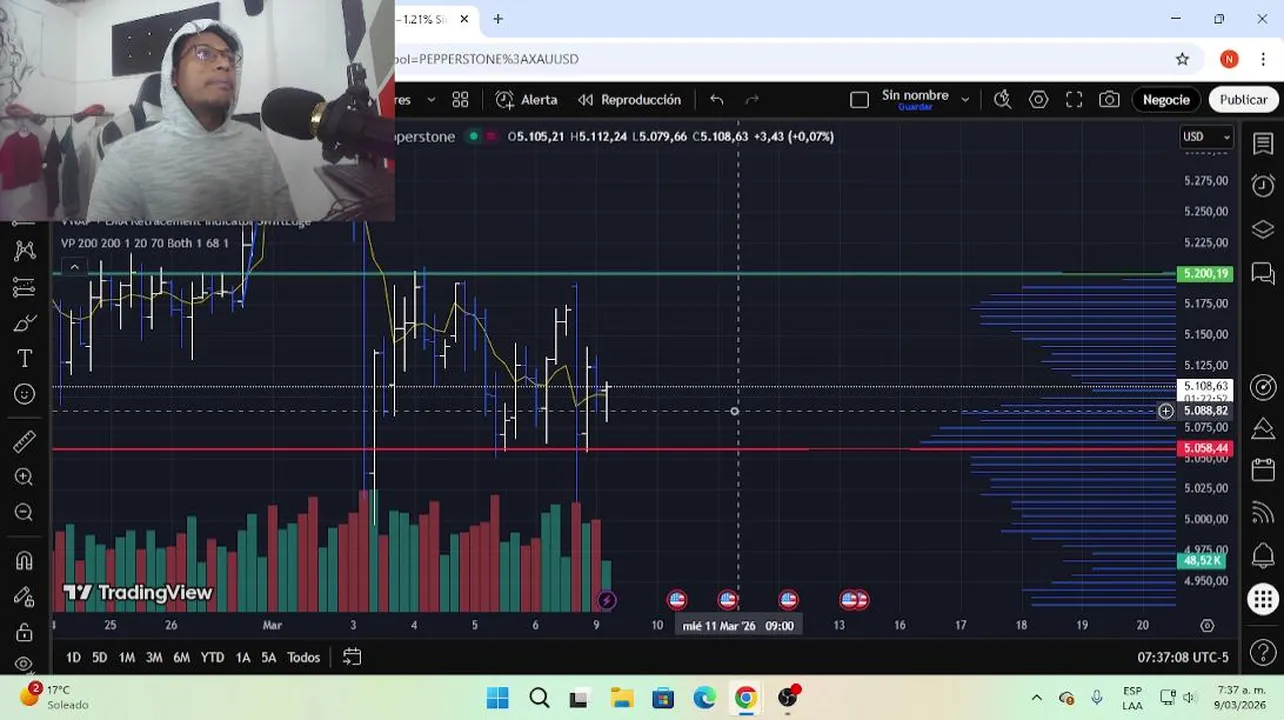Open the quick search icon
Viewport: 1284px width, 720px height.
(1002, 99)
